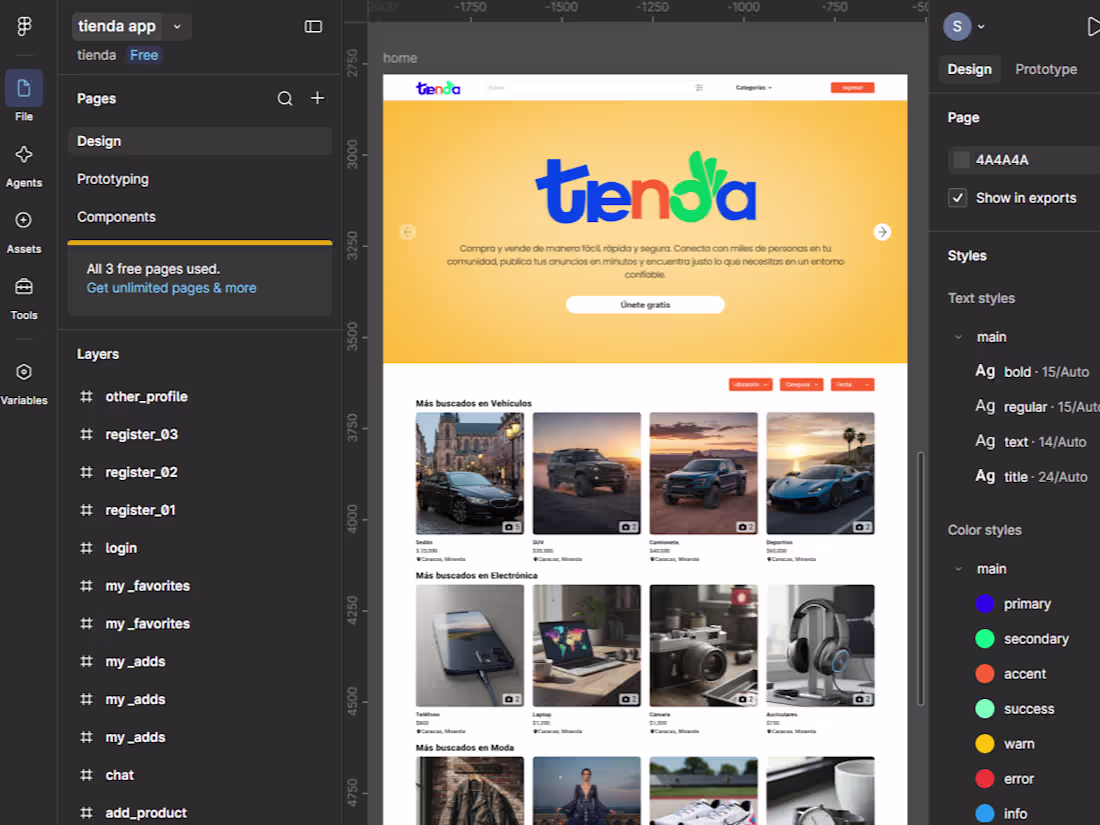Select the secondary color style
The image size is (1100, 825).
click(x=1023, y=639)
